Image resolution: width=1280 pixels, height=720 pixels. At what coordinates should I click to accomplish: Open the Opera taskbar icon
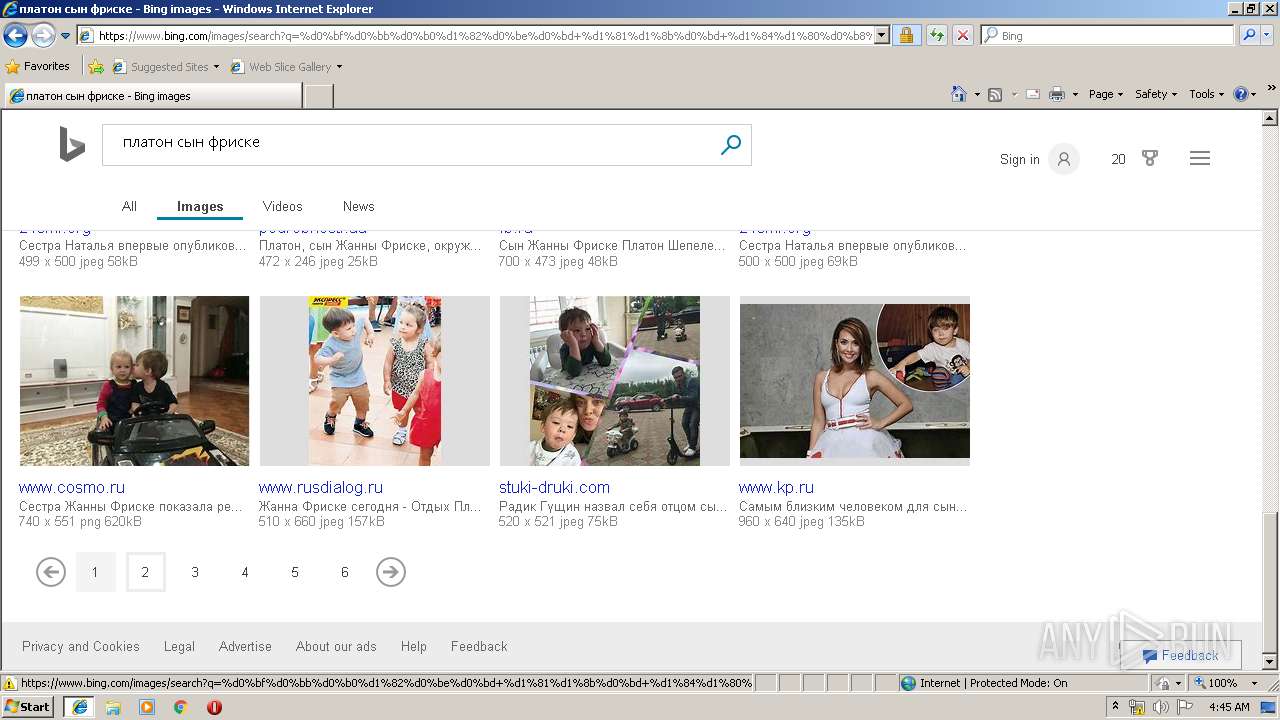tap(214, 707)
